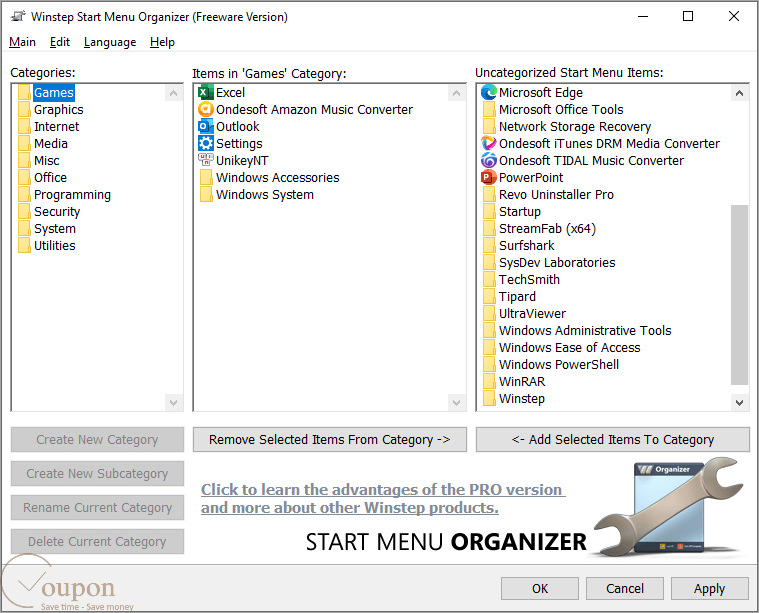Select the Office category

pyautogui.click(x=50, y=178)
